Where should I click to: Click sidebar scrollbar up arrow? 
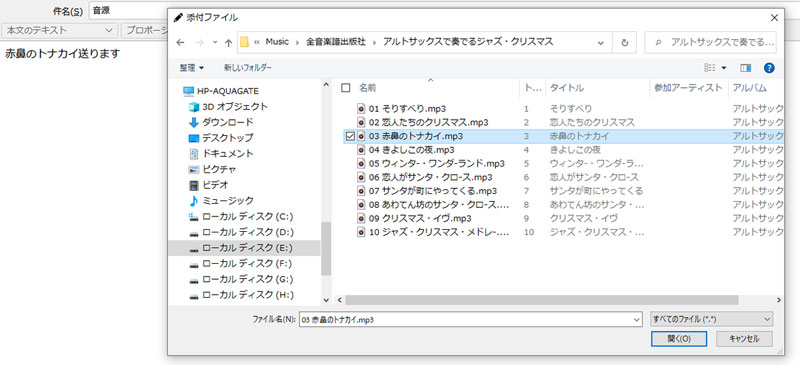[326, 85]
